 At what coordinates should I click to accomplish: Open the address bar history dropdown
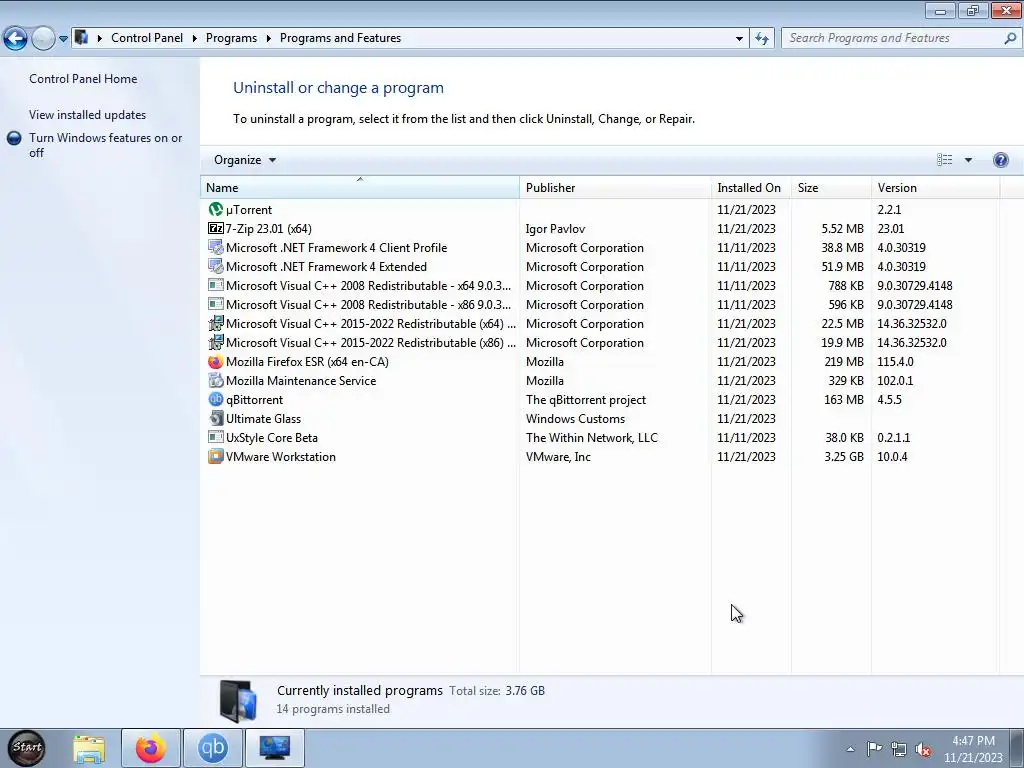(739, 39)
